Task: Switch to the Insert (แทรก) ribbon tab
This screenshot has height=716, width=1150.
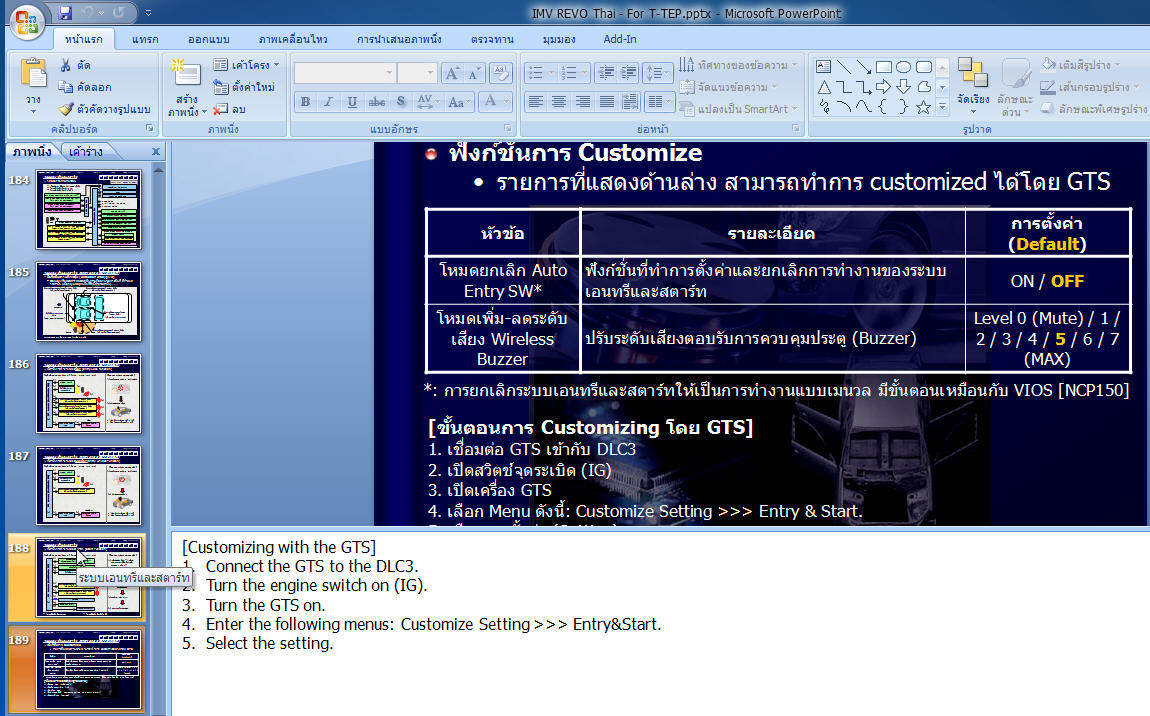Action: pyautogui.click(x=145, y=40)
